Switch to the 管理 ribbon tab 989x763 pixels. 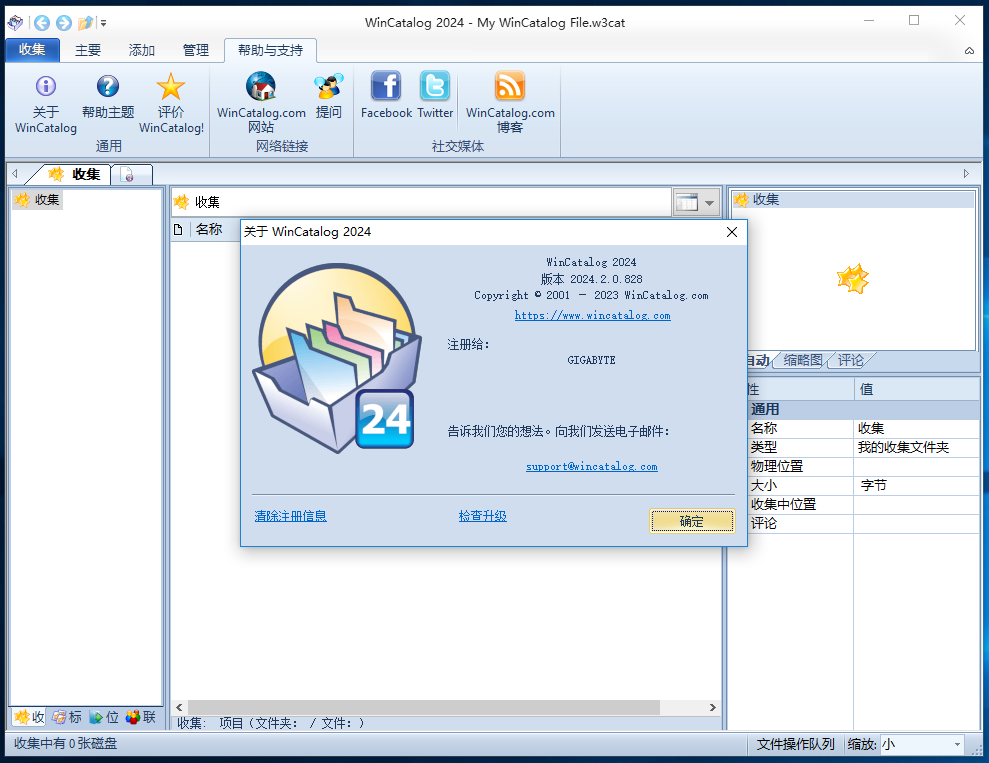coord(196,50)
